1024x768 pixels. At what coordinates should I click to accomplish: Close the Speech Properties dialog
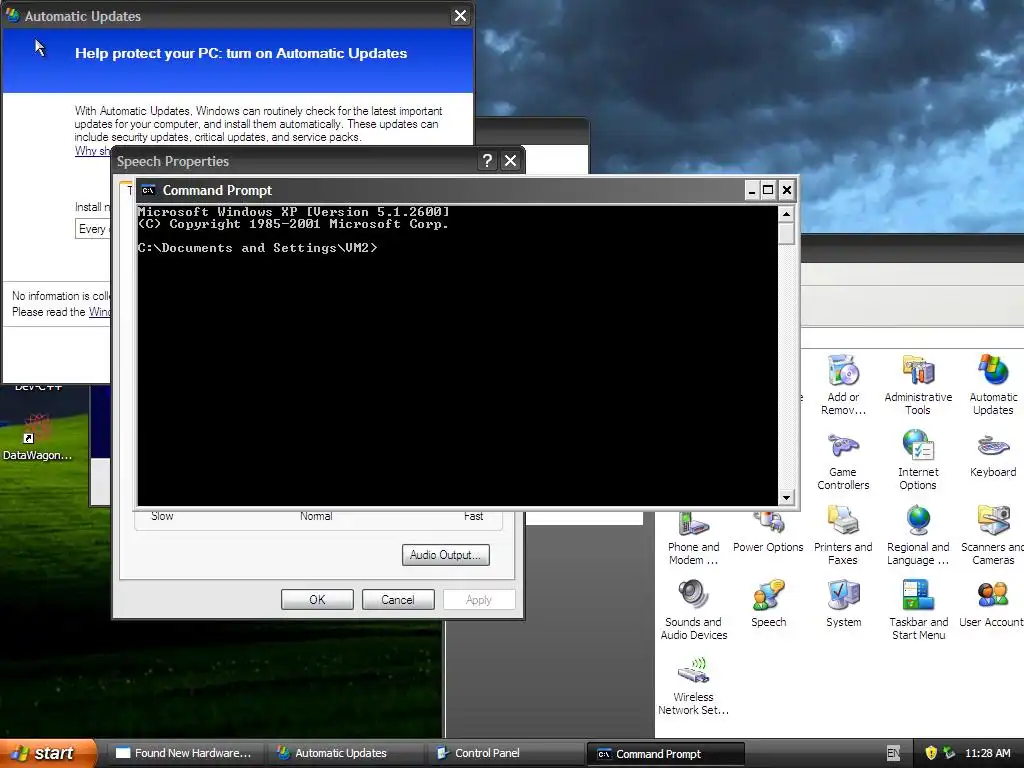click(511, 161)
